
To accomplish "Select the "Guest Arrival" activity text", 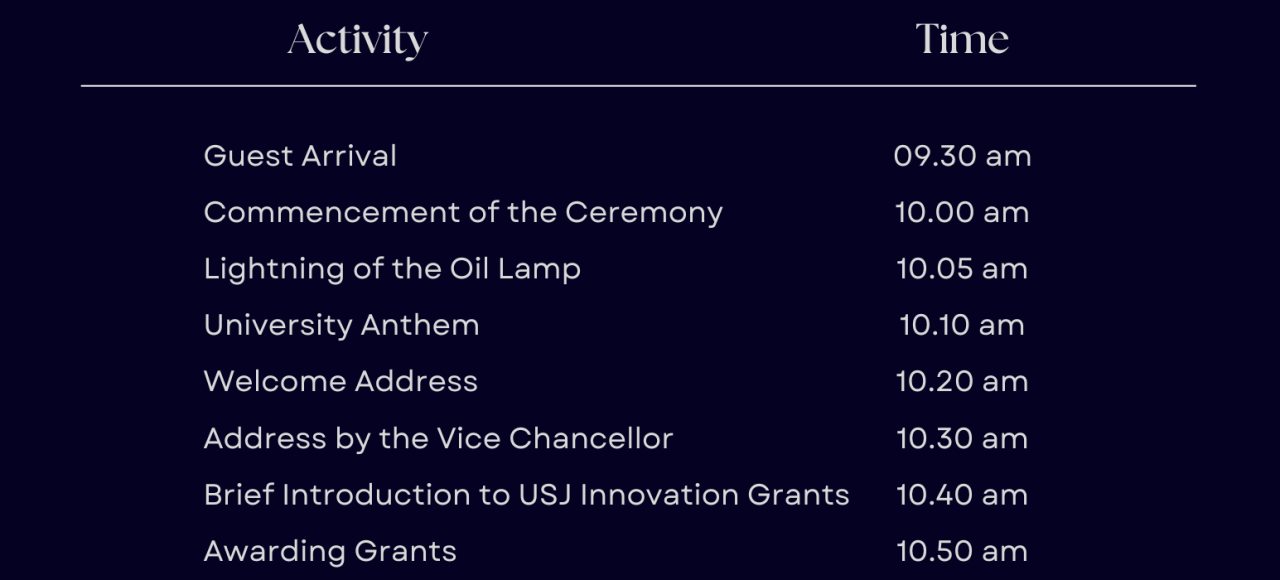I will (300, 156).
